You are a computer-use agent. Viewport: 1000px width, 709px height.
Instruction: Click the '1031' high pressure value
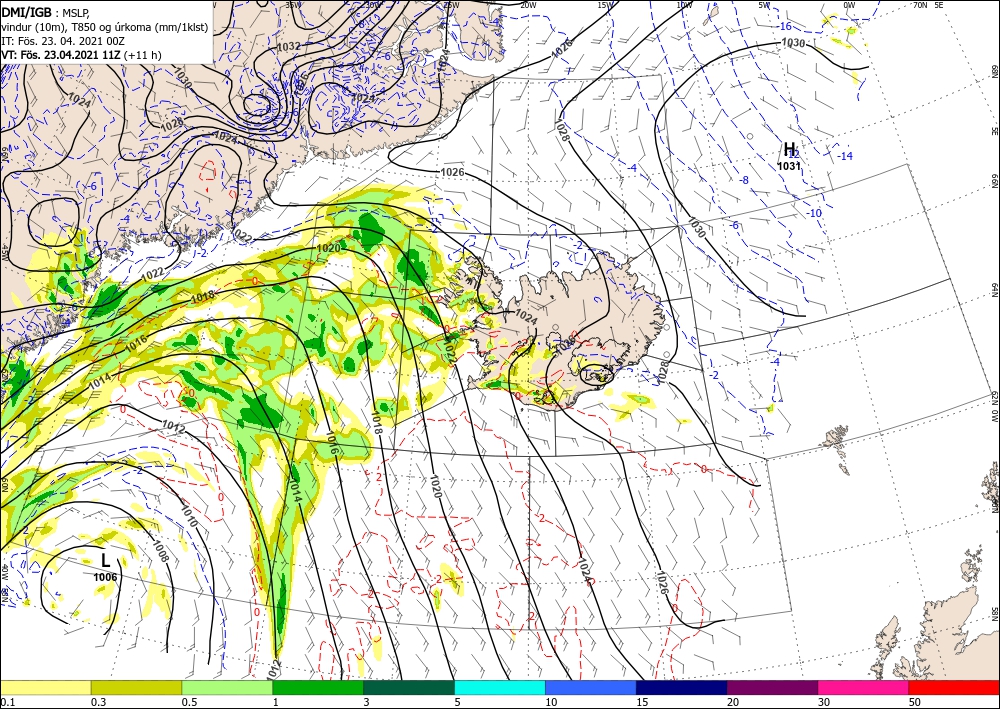click(x=788, y=166)
